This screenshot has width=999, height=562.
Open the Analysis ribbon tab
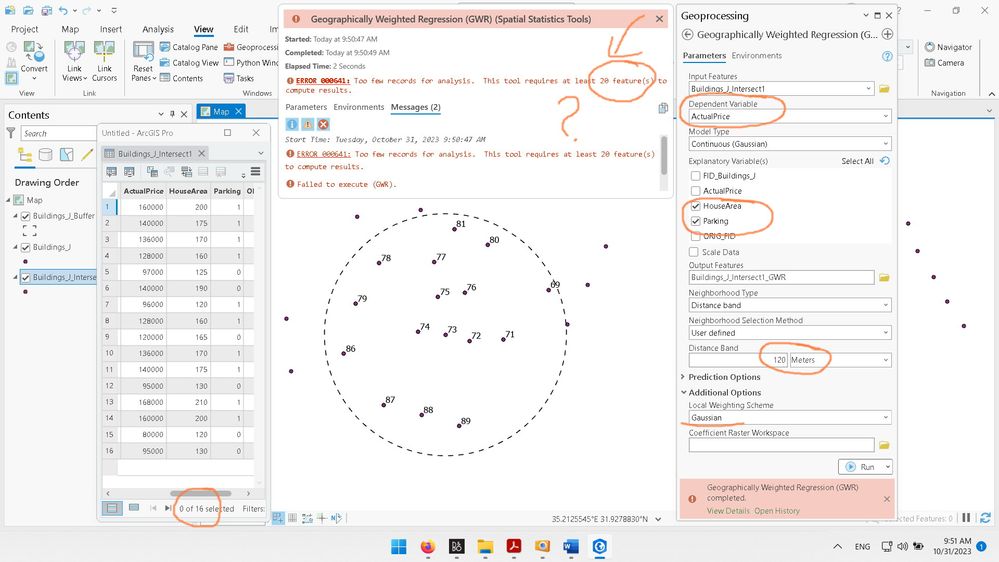tap(158, 29)
